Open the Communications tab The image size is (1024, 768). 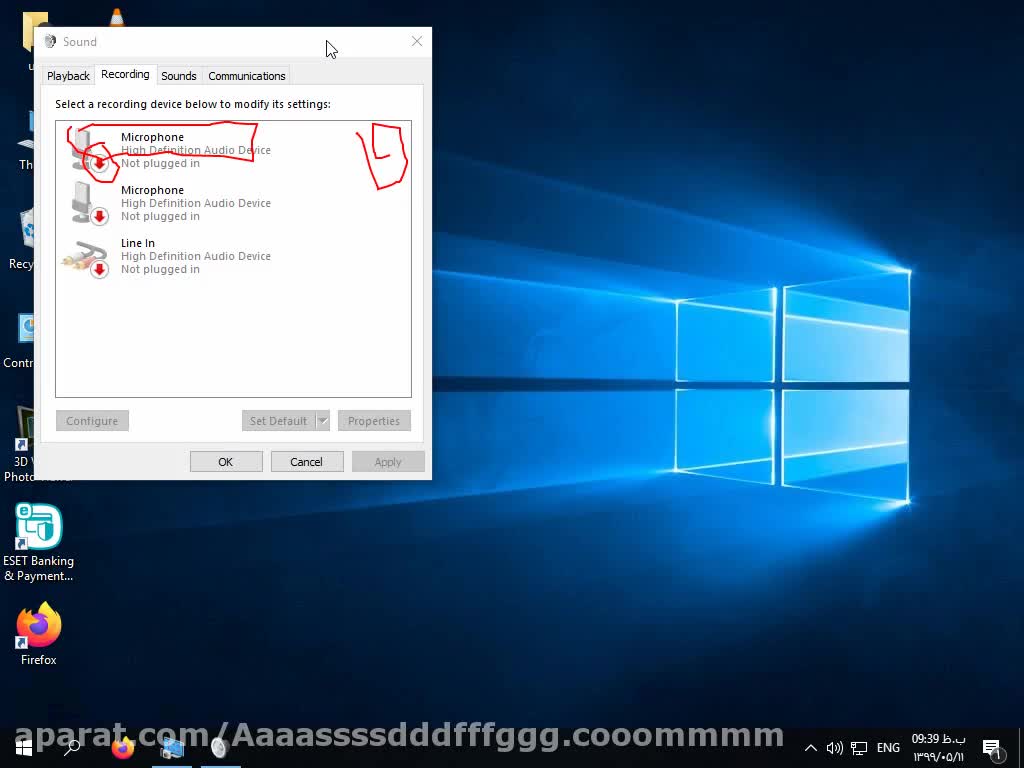pos(247,76)
